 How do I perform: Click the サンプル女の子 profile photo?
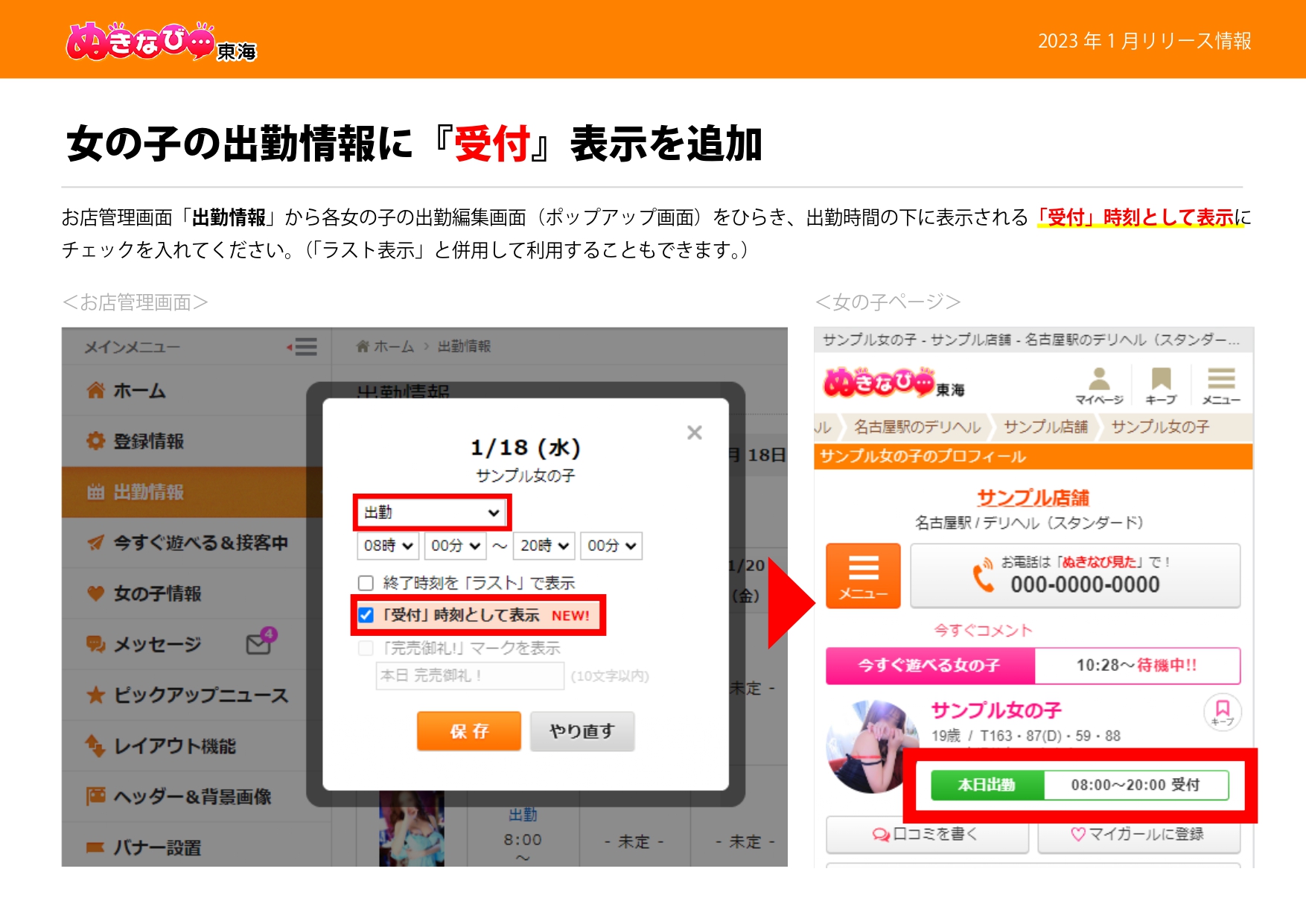(x=871, y=746)
